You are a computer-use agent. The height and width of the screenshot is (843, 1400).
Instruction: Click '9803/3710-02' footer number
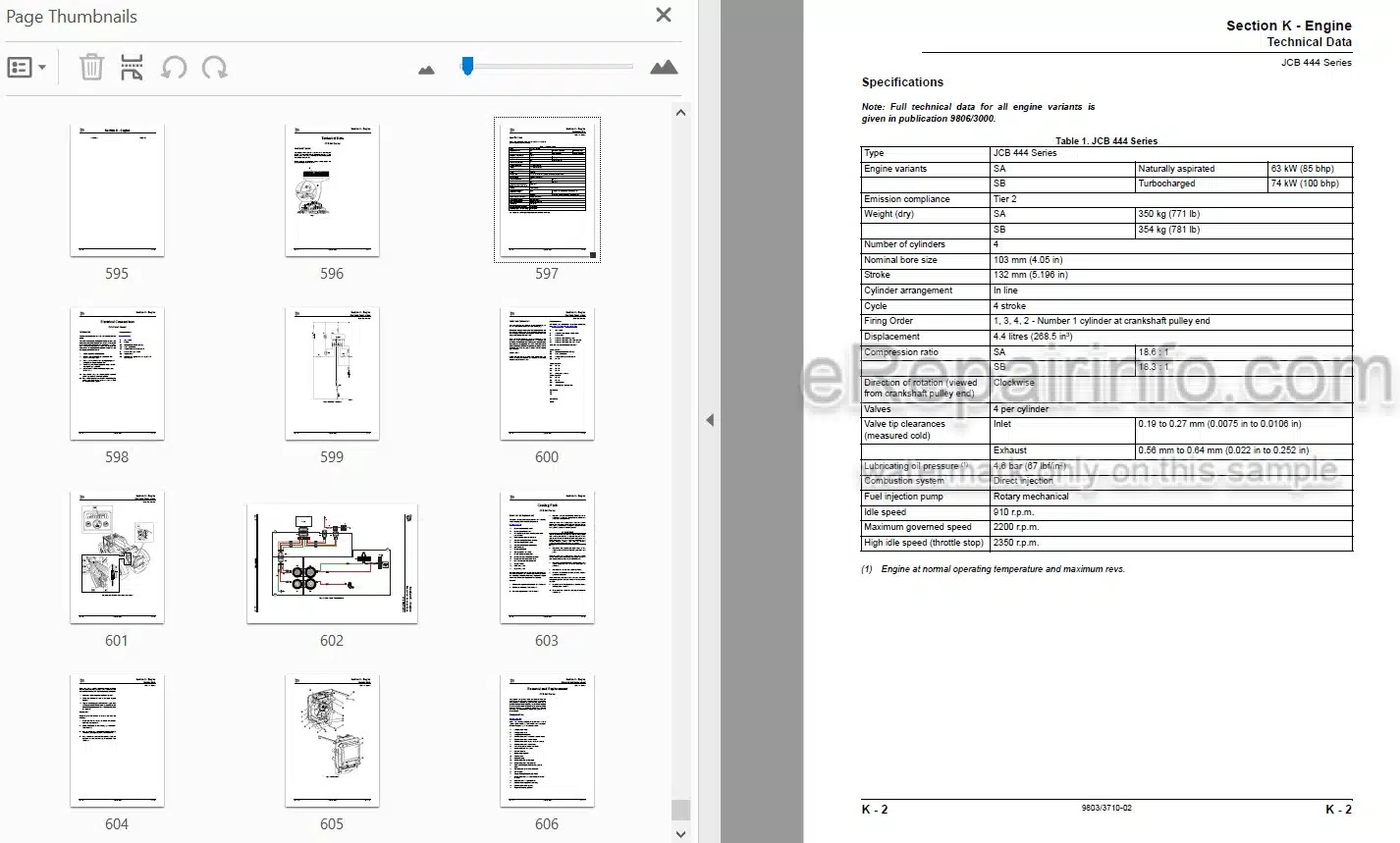tap(1106, 808)
